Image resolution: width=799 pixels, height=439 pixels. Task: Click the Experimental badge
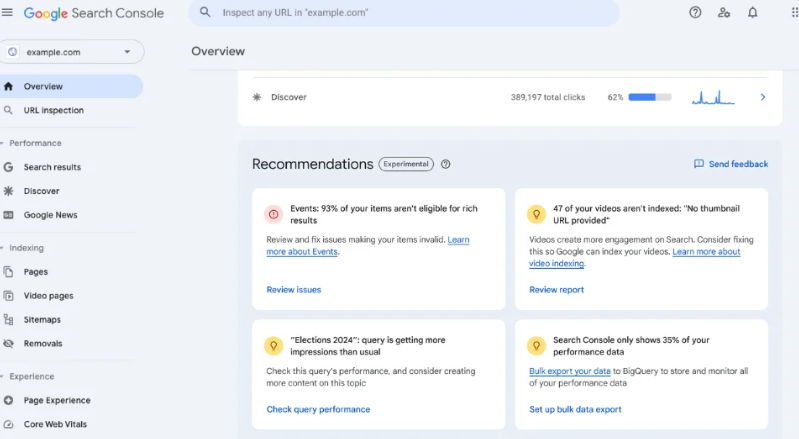tap(406, 164)
